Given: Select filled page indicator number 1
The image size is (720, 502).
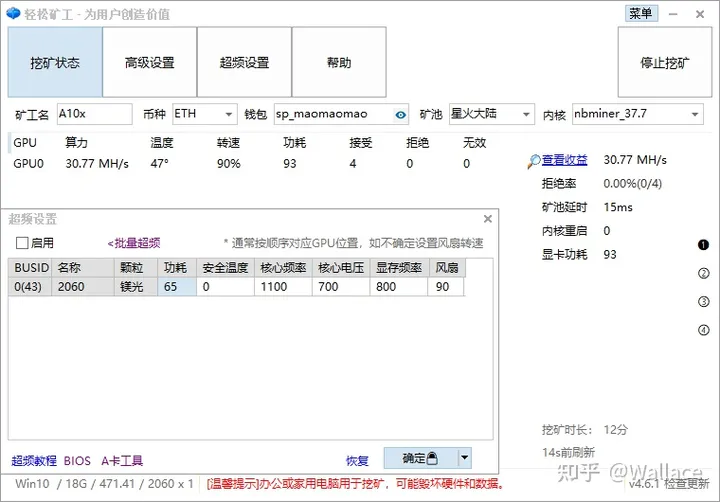Looking at the screenshot, I should [x=703, y=245].
